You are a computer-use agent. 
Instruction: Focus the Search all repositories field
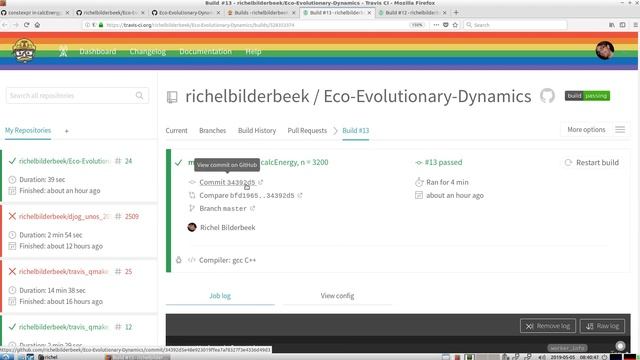[x=77, y=96]
